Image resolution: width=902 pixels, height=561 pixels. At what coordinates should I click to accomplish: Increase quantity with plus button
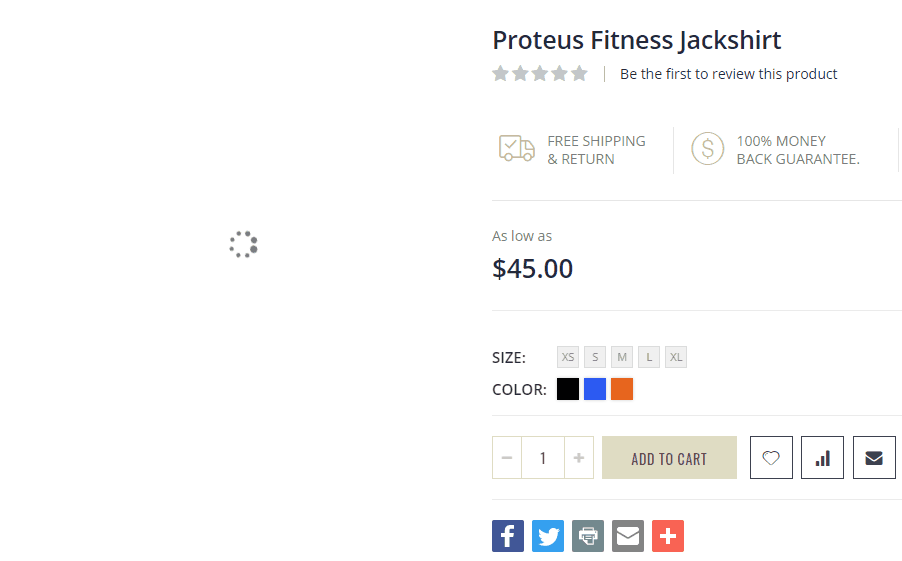[x=579, y=458]
